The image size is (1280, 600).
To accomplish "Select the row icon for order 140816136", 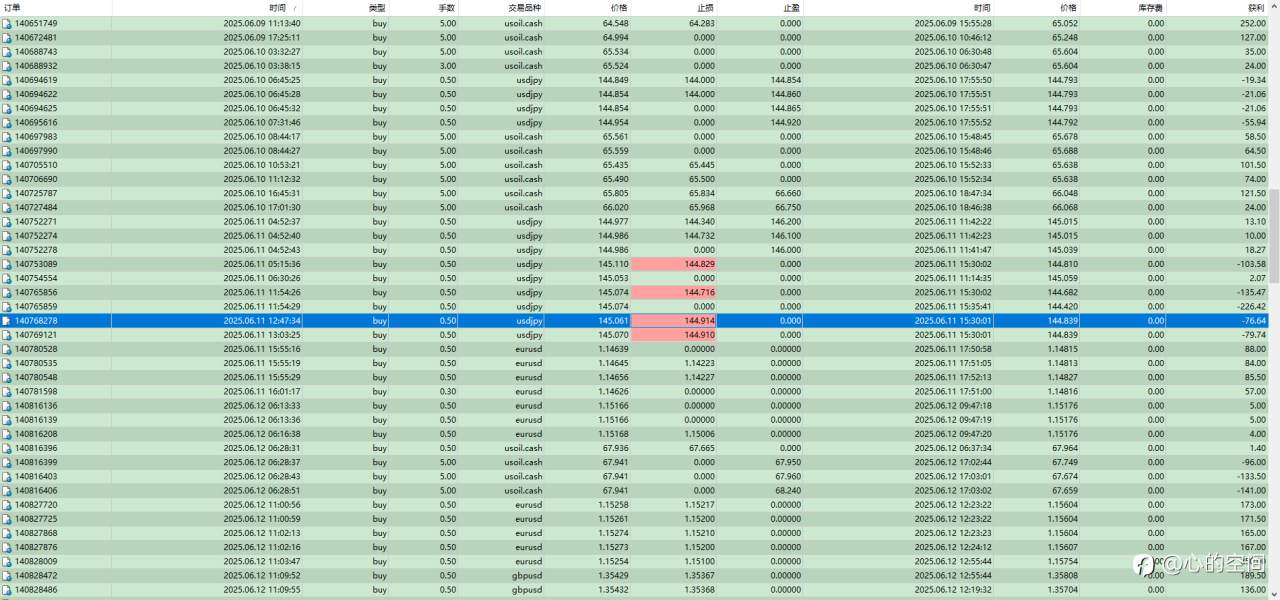I will click(x=6, y=406).
